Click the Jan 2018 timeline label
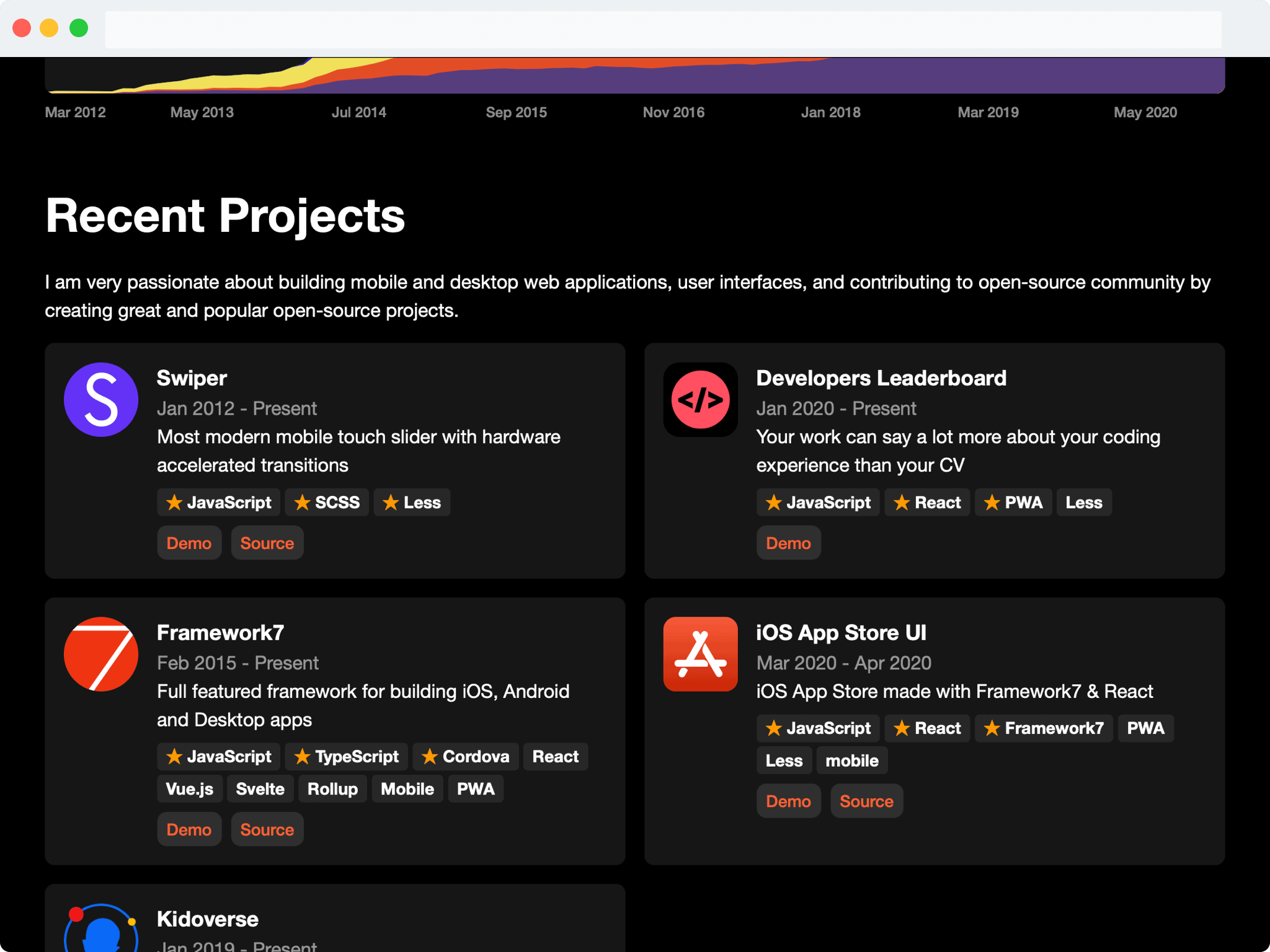This screenshot has height=952, width=1270. 830,112
